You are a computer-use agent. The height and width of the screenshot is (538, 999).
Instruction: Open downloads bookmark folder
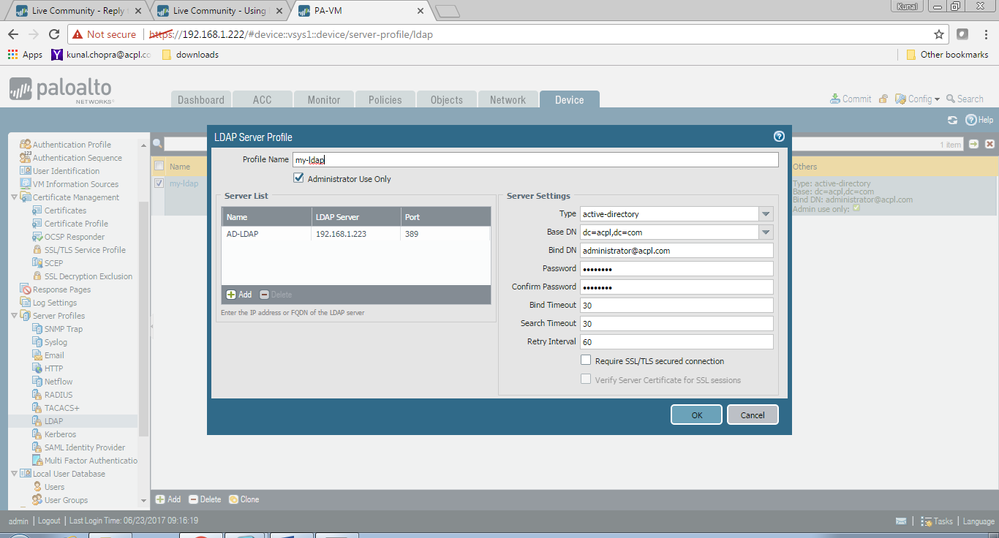tap(190, 55)
